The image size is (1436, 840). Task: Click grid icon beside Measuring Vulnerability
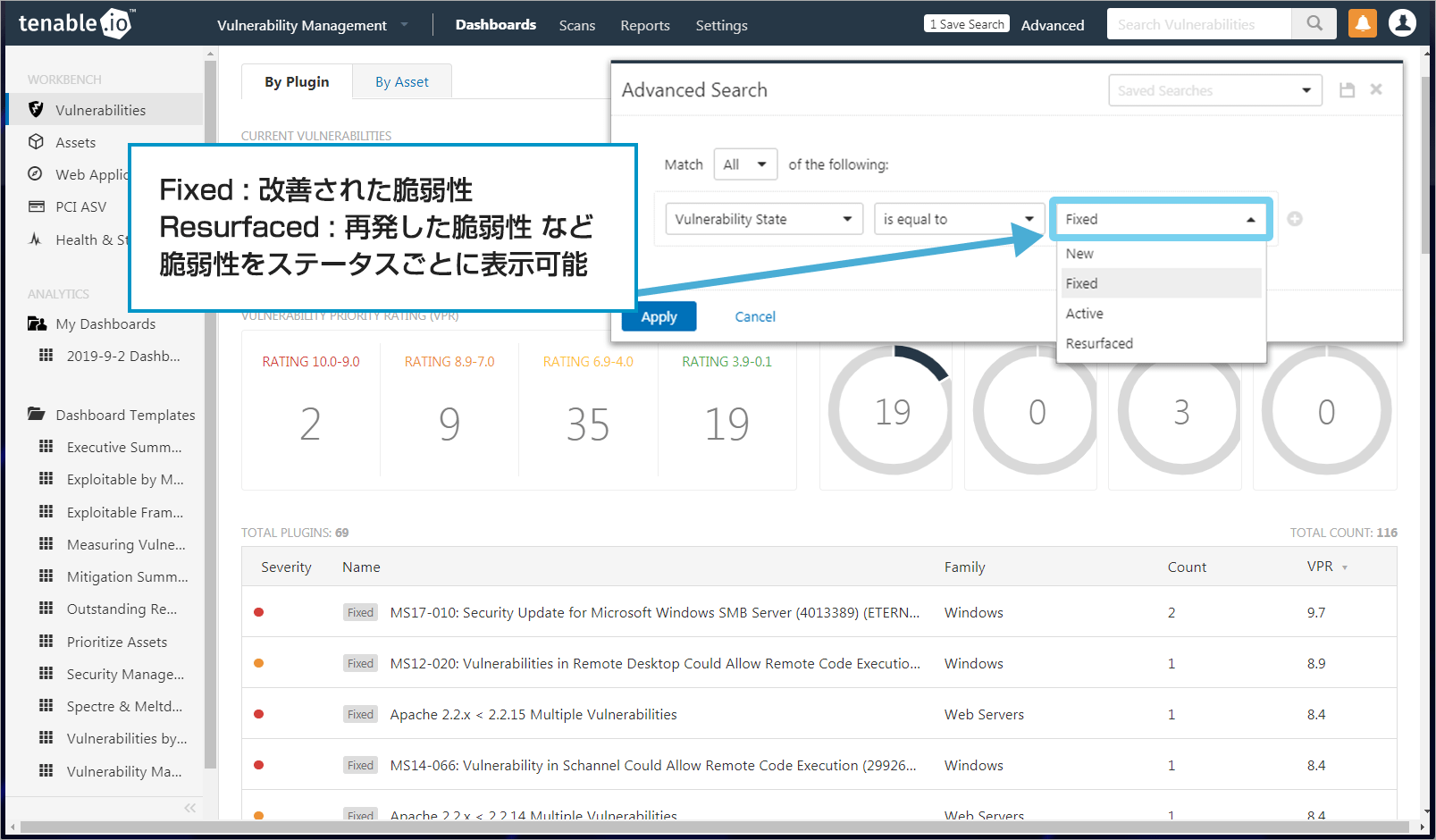(x=46, y=543)
